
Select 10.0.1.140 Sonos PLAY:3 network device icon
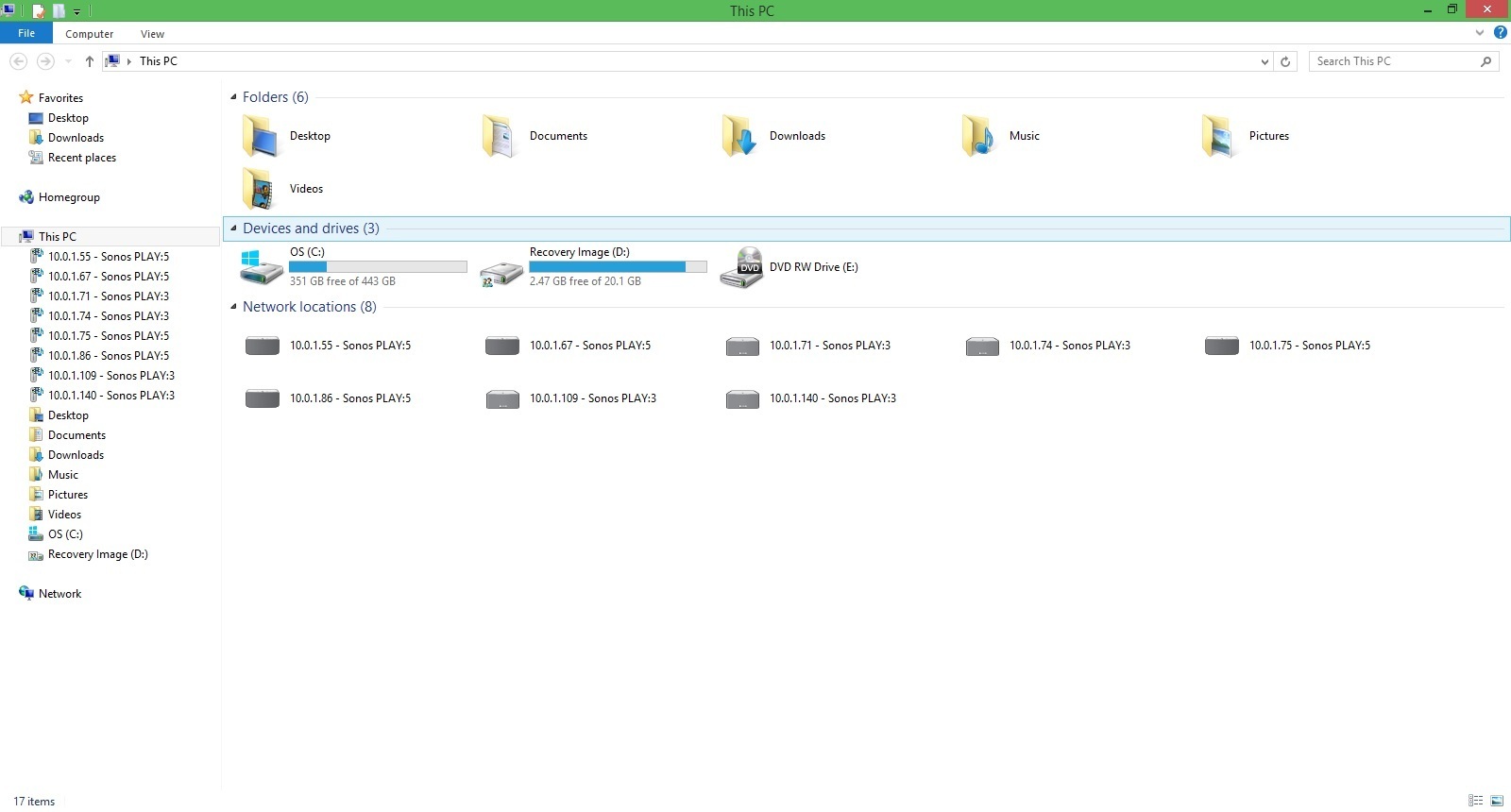click(x=742, y=399)
